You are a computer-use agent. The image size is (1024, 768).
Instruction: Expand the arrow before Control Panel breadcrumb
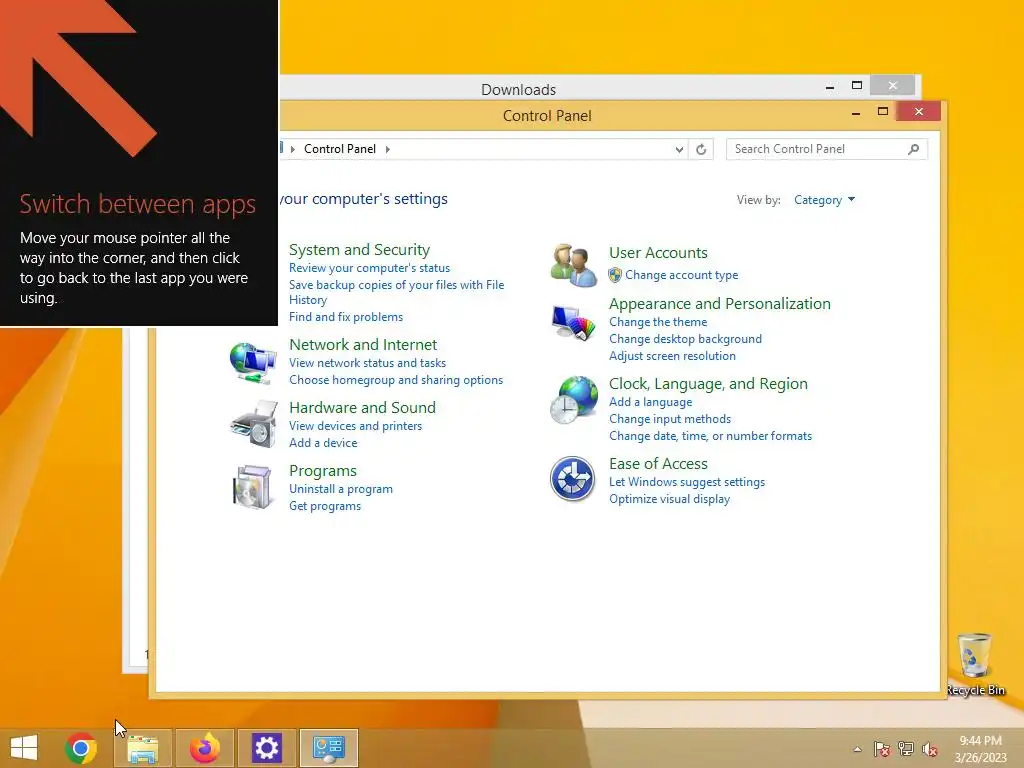pos(293,150)
